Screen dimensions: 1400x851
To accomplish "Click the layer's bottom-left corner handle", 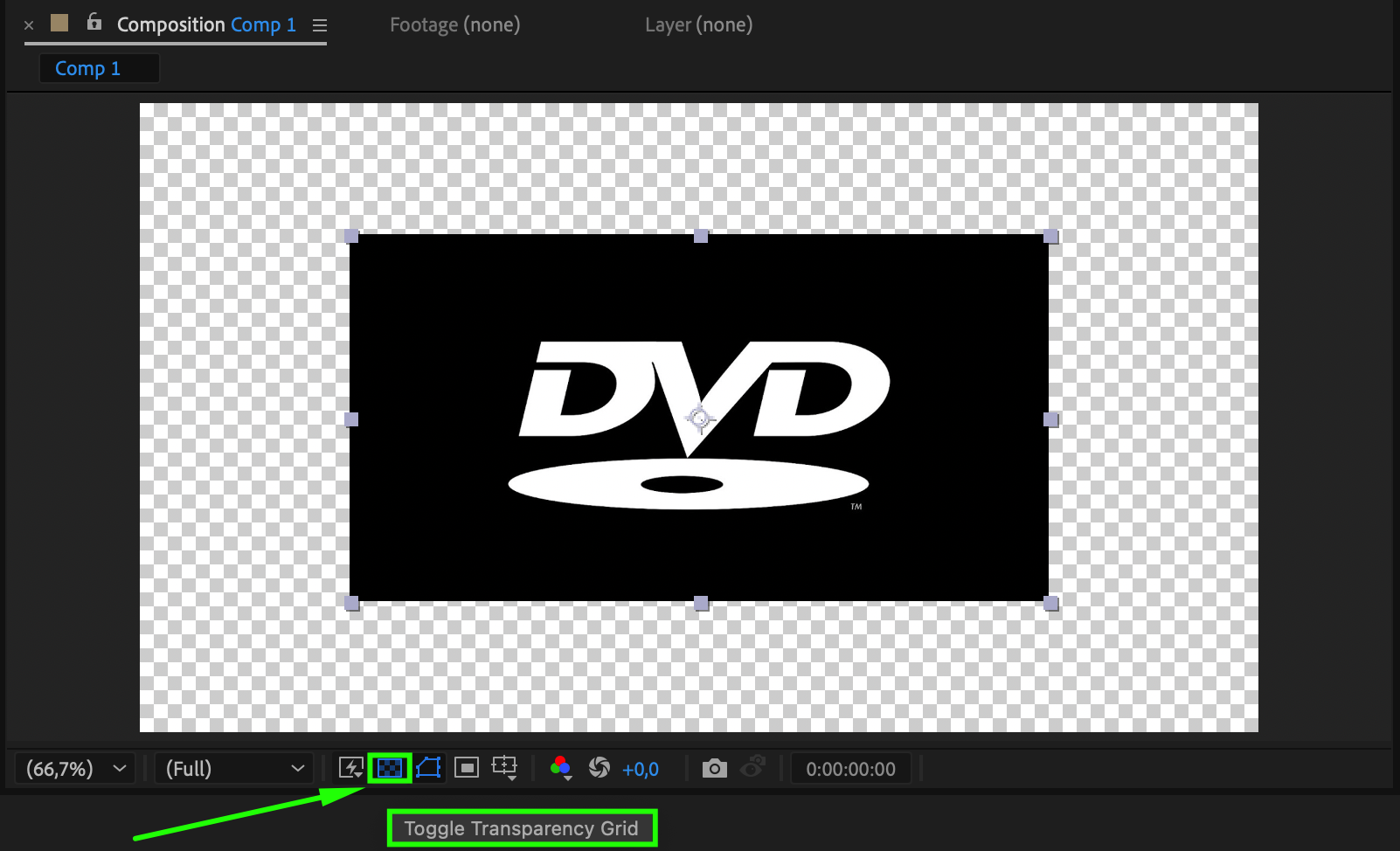I will [x=351, y=603].
